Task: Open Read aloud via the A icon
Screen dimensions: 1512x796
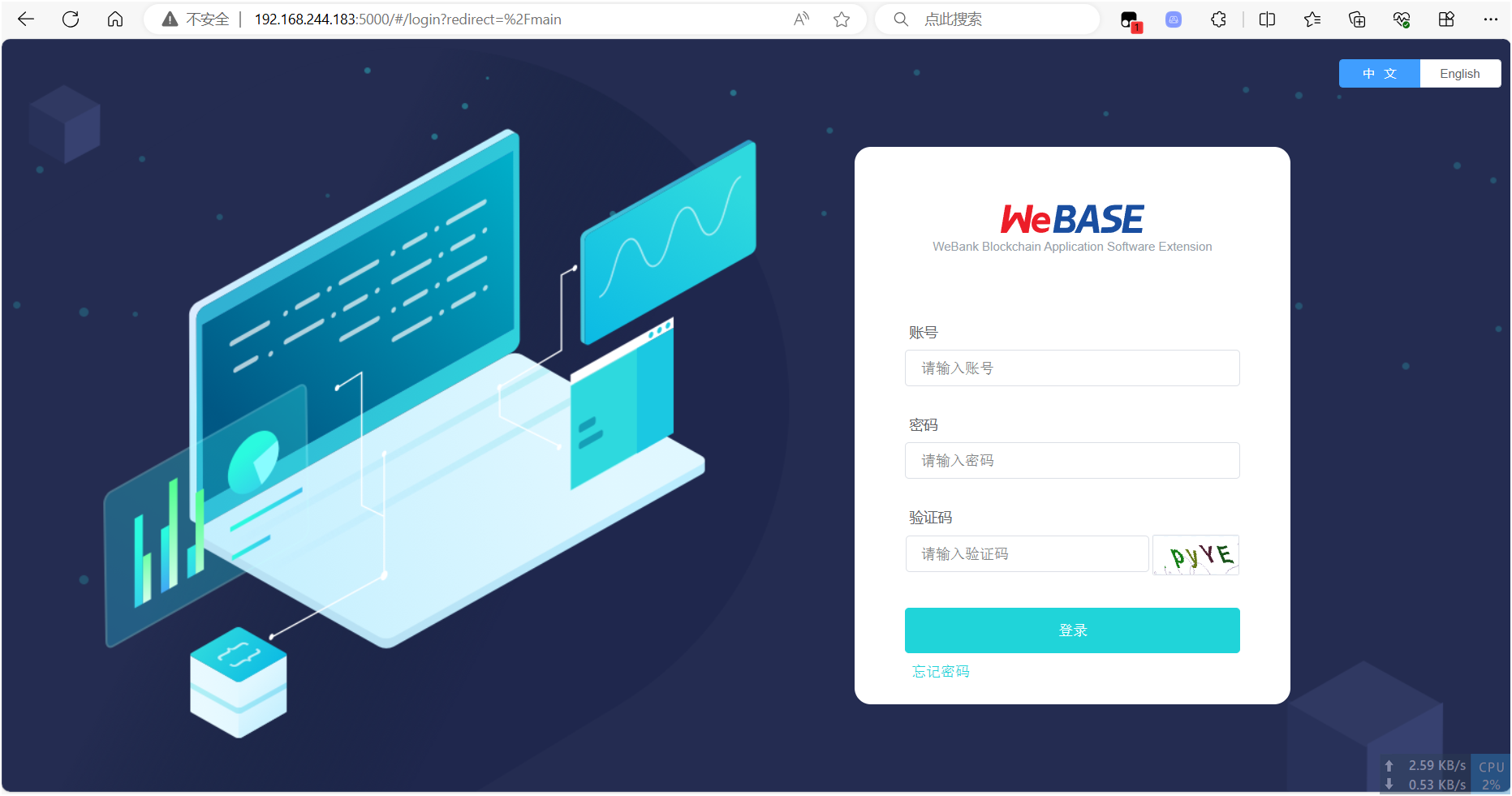Action: coord(800,19)
